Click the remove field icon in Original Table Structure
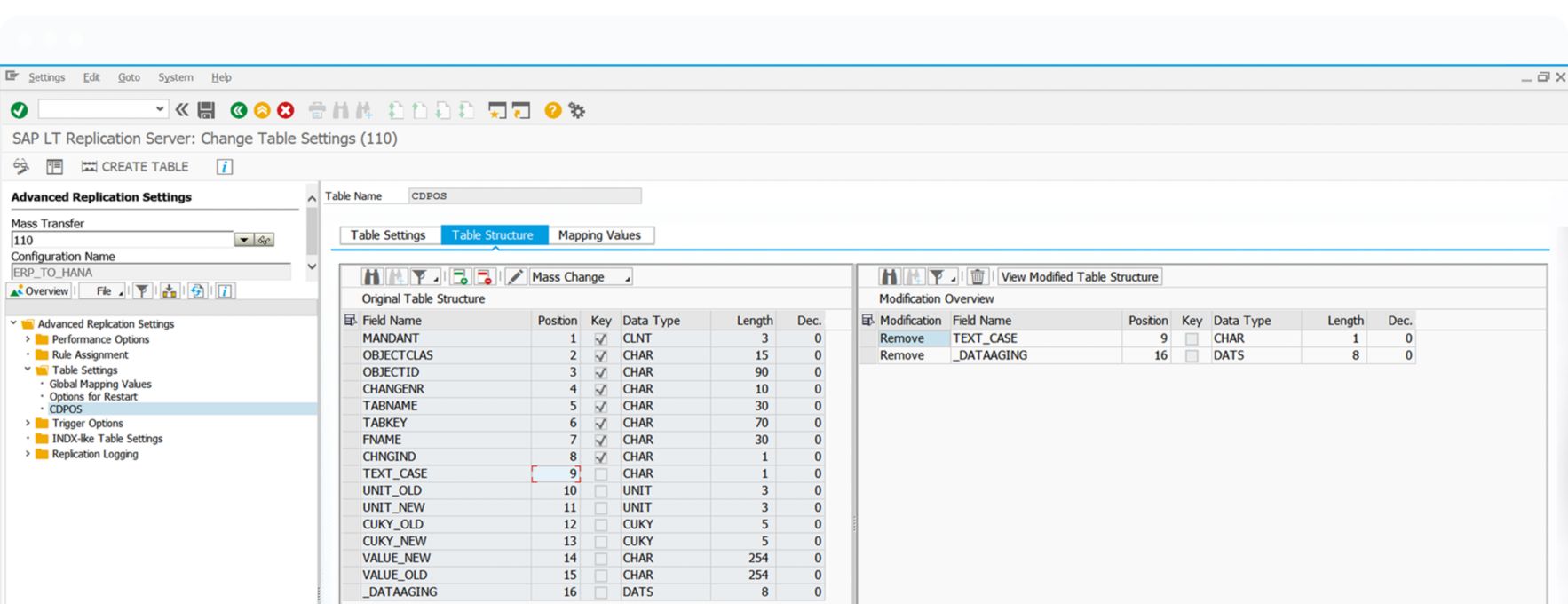Viewport: 1568px width, 604px height. coord(484,277)
